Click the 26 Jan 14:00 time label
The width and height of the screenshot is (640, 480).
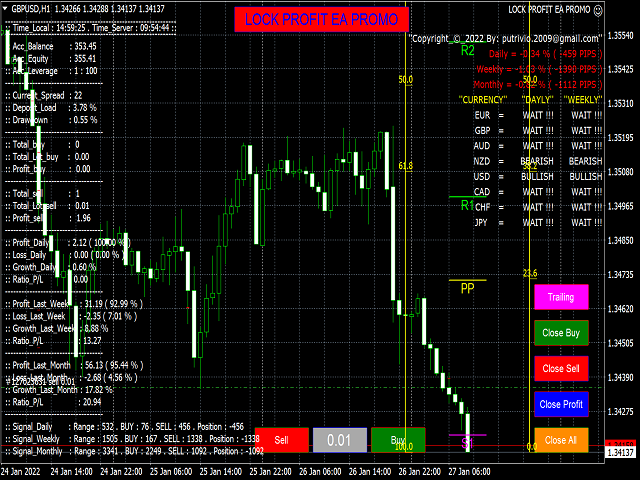tap(371, 472)
